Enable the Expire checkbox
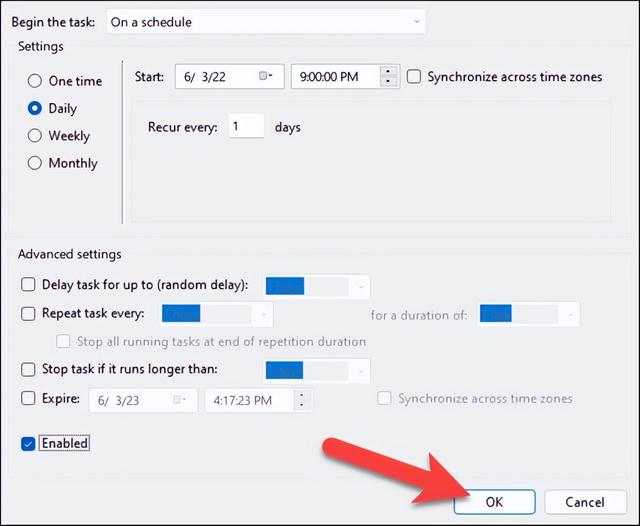This screenshot has width=640, height=526. (x=28, y=398)
